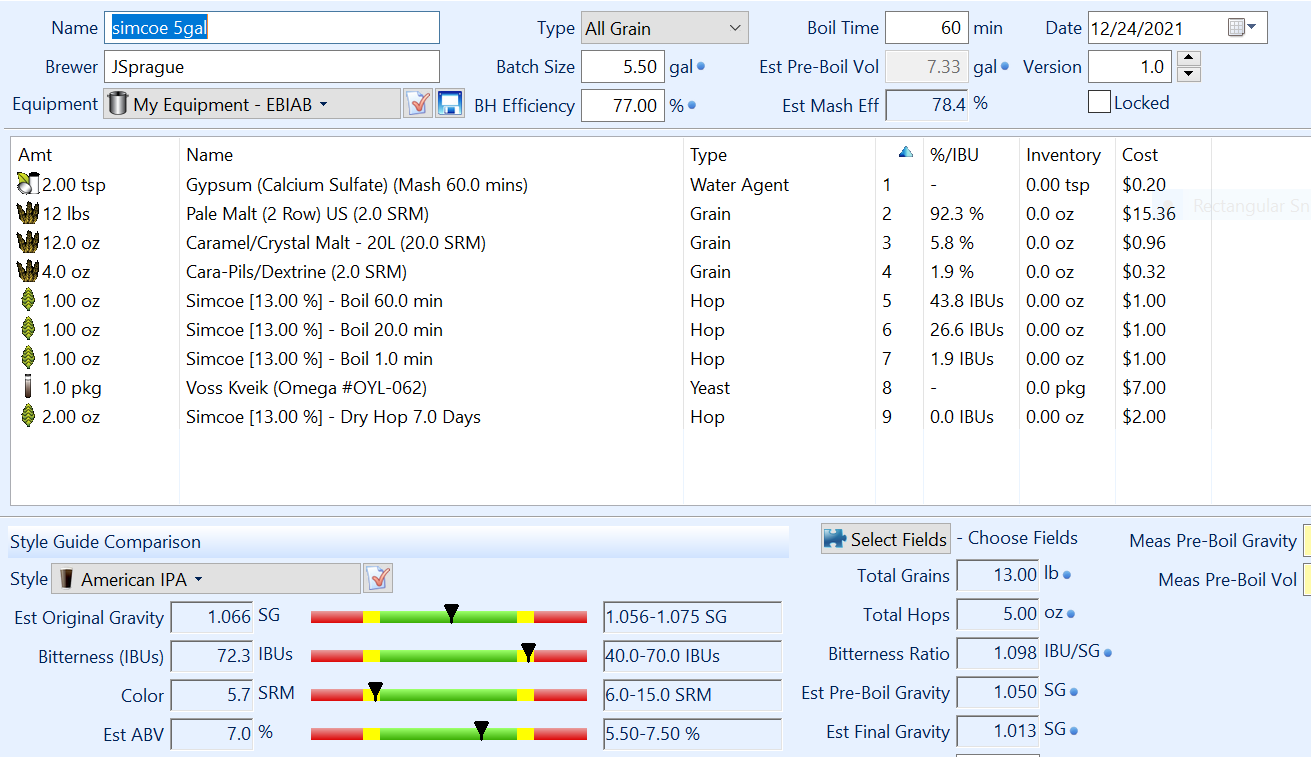Click the hop icon for Simcoe Boil 60.0 min
This screenshot has height=757, width=1311.
click(28, 300)
